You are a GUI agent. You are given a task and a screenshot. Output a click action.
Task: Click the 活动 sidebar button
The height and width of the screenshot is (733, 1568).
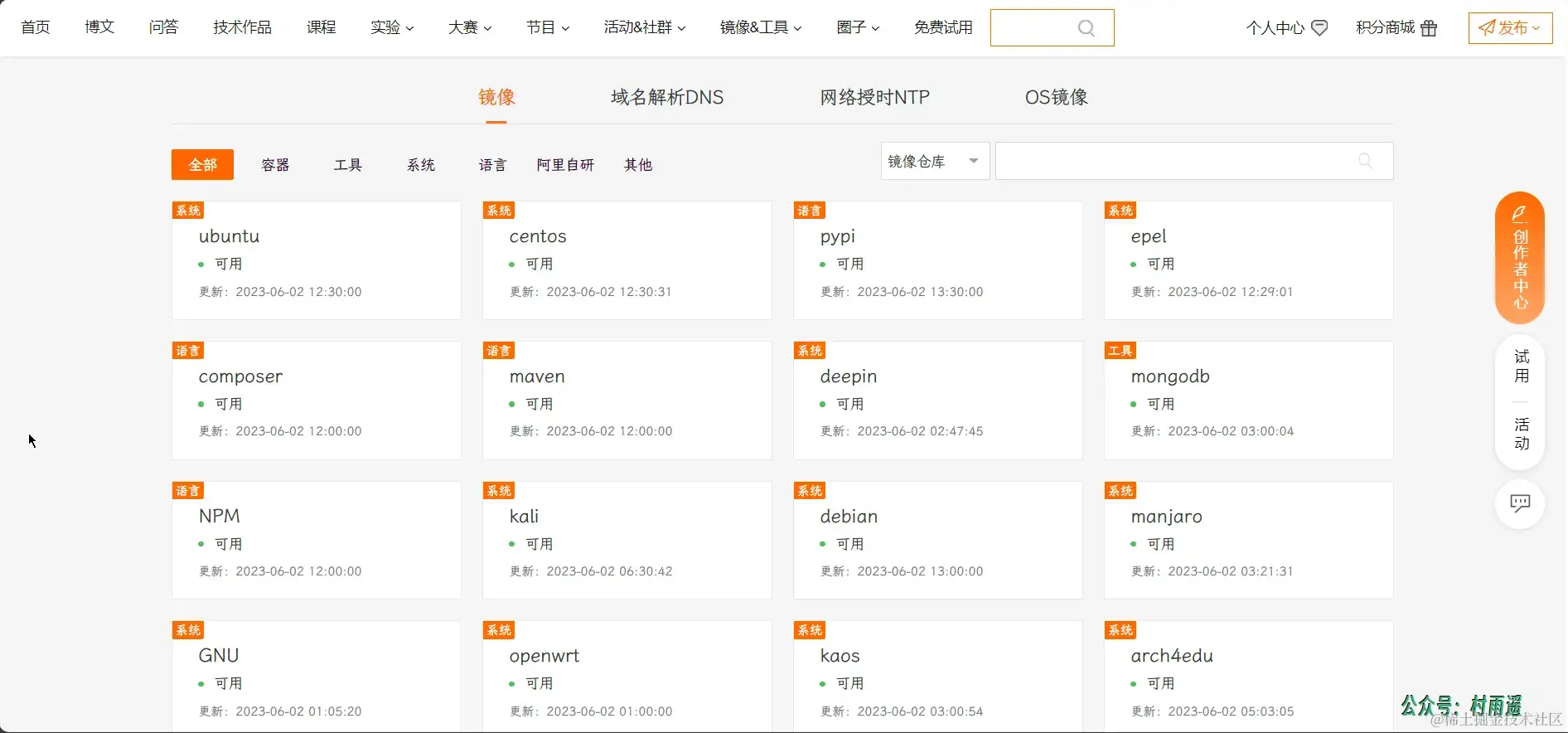(1522, 434)
